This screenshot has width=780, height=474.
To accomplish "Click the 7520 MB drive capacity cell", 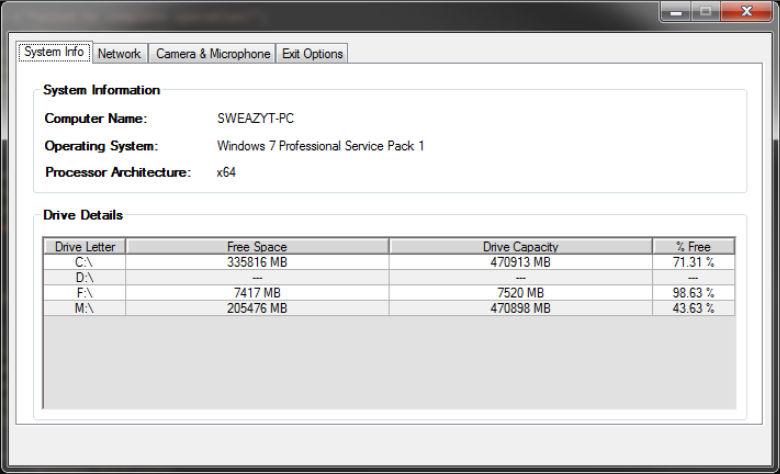I will [520, 293].
